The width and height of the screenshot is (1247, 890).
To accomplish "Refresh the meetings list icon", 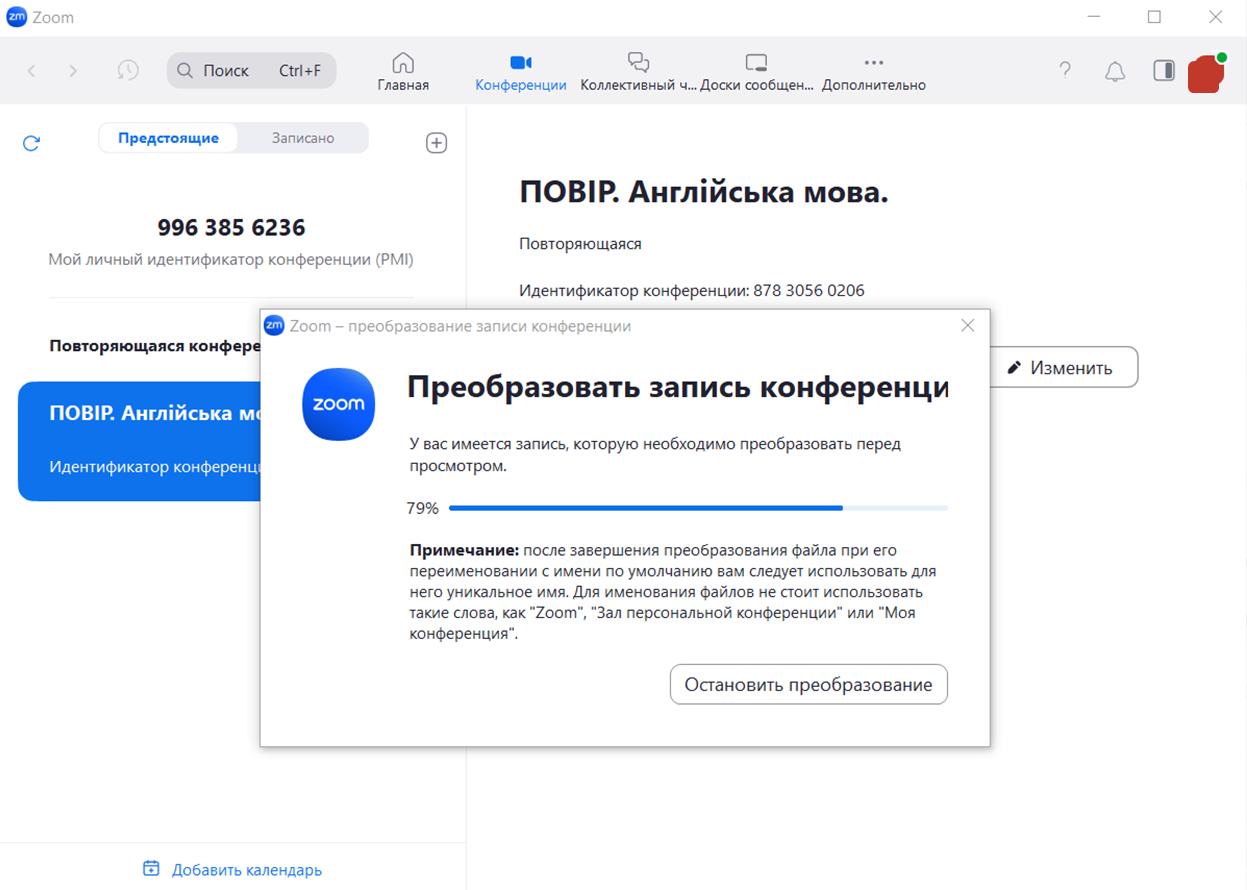I will 31,143.
